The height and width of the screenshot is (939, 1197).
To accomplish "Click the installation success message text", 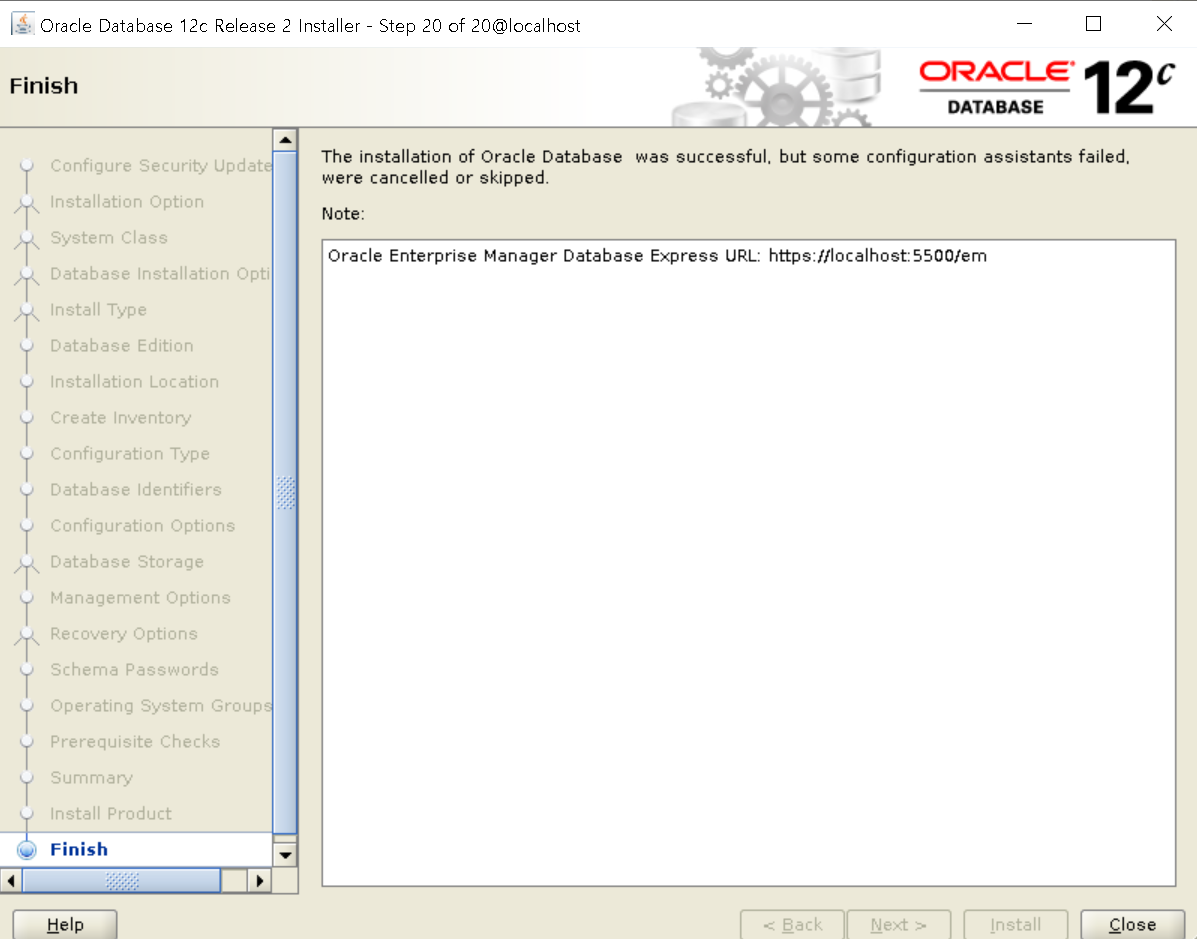I will coord(725,167).
